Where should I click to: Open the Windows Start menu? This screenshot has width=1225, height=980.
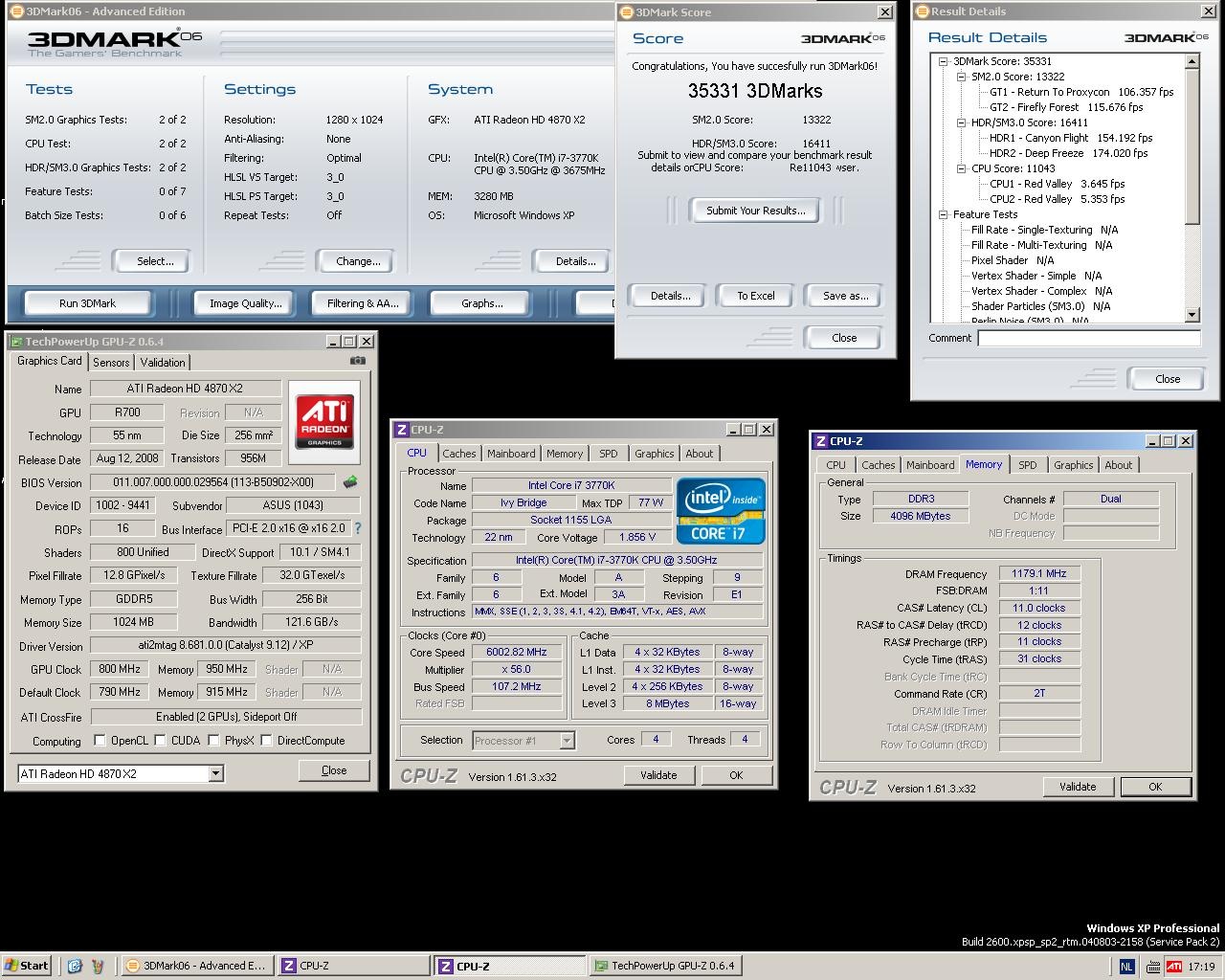[x=27, y=966]
